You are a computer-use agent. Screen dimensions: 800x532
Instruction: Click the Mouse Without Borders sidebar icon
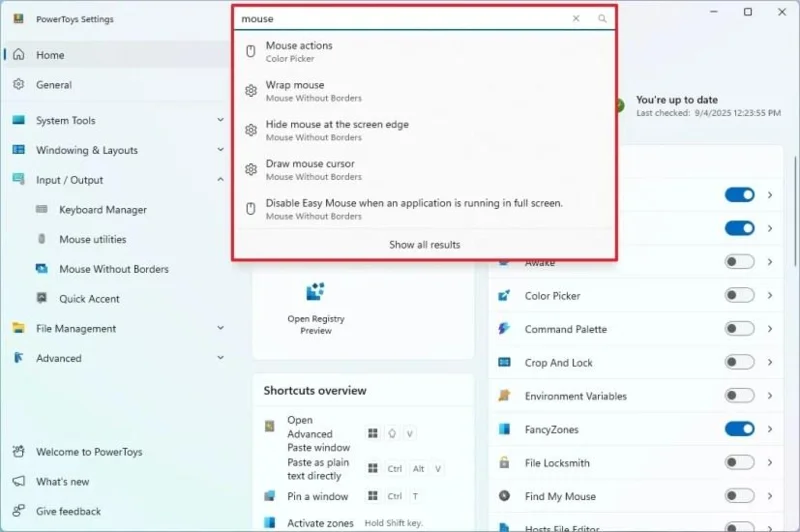(x=42, y=268)
